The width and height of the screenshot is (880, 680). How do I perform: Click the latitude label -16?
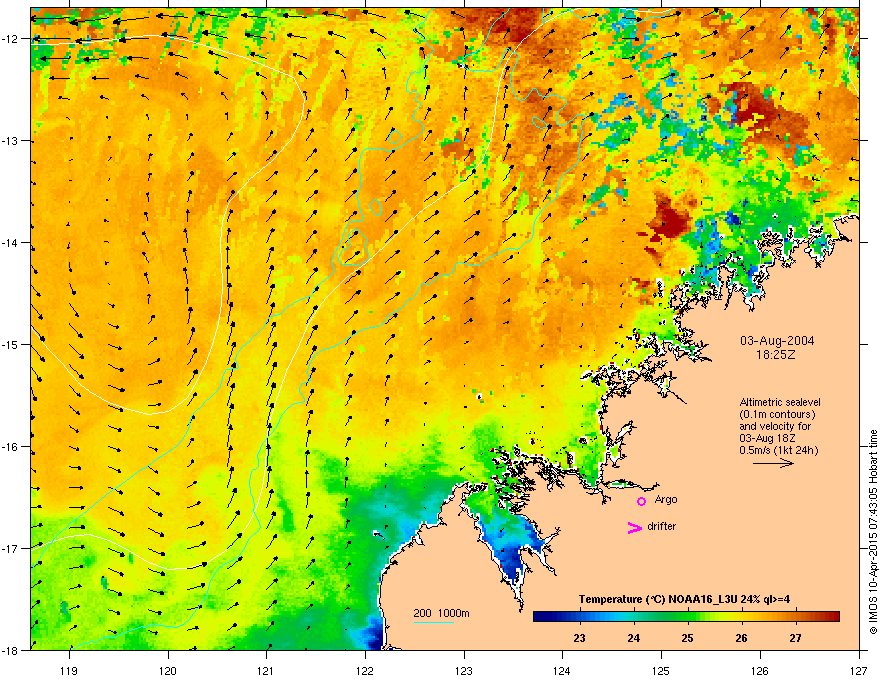click(10, 447)
